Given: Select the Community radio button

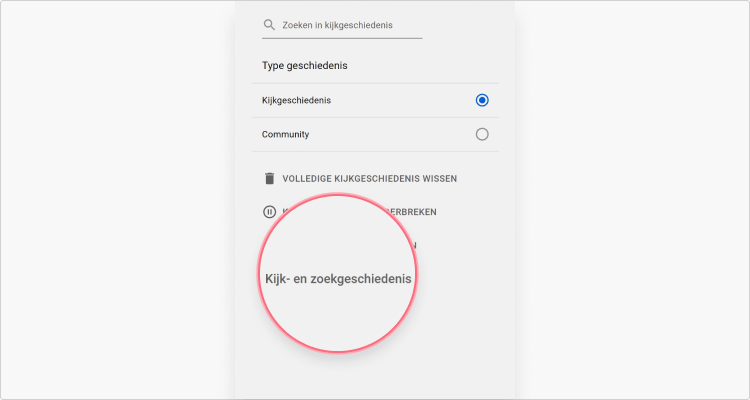Looking at the screenshot, I should point(482,134).
